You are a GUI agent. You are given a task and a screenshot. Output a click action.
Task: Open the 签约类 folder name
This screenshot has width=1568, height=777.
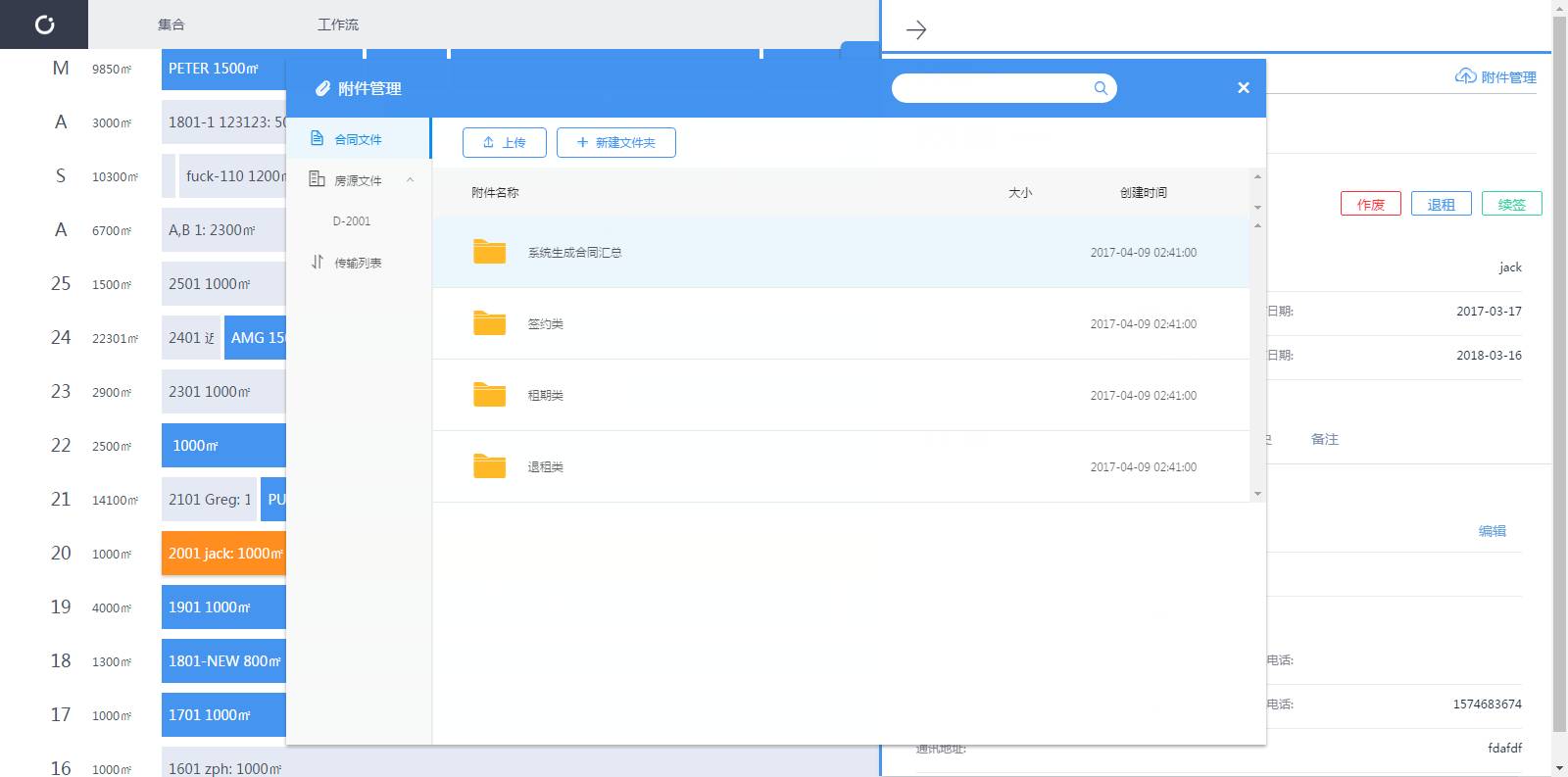coord(546,324)
